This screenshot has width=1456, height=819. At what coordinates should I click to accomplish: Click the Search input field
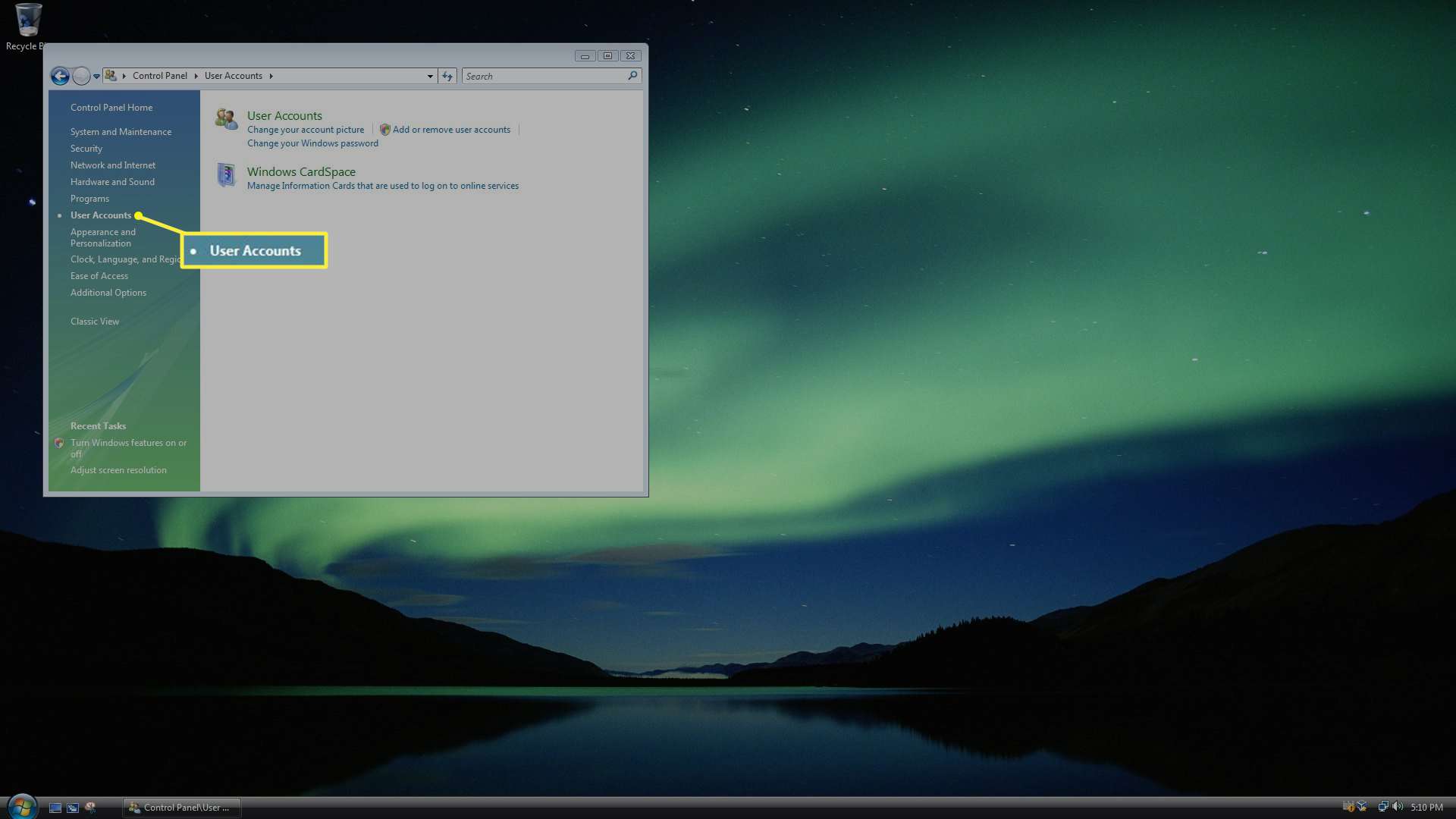coord(549,75)
